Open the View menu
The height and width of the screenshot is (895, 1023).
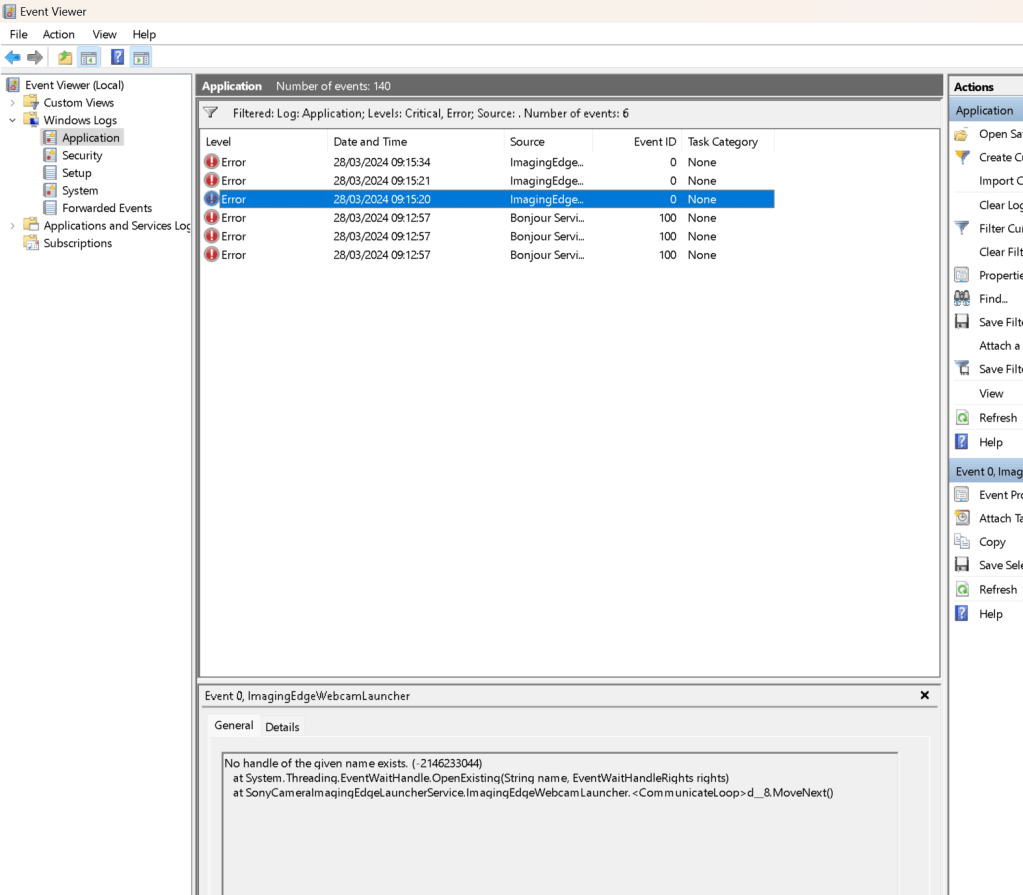(104, 35)
